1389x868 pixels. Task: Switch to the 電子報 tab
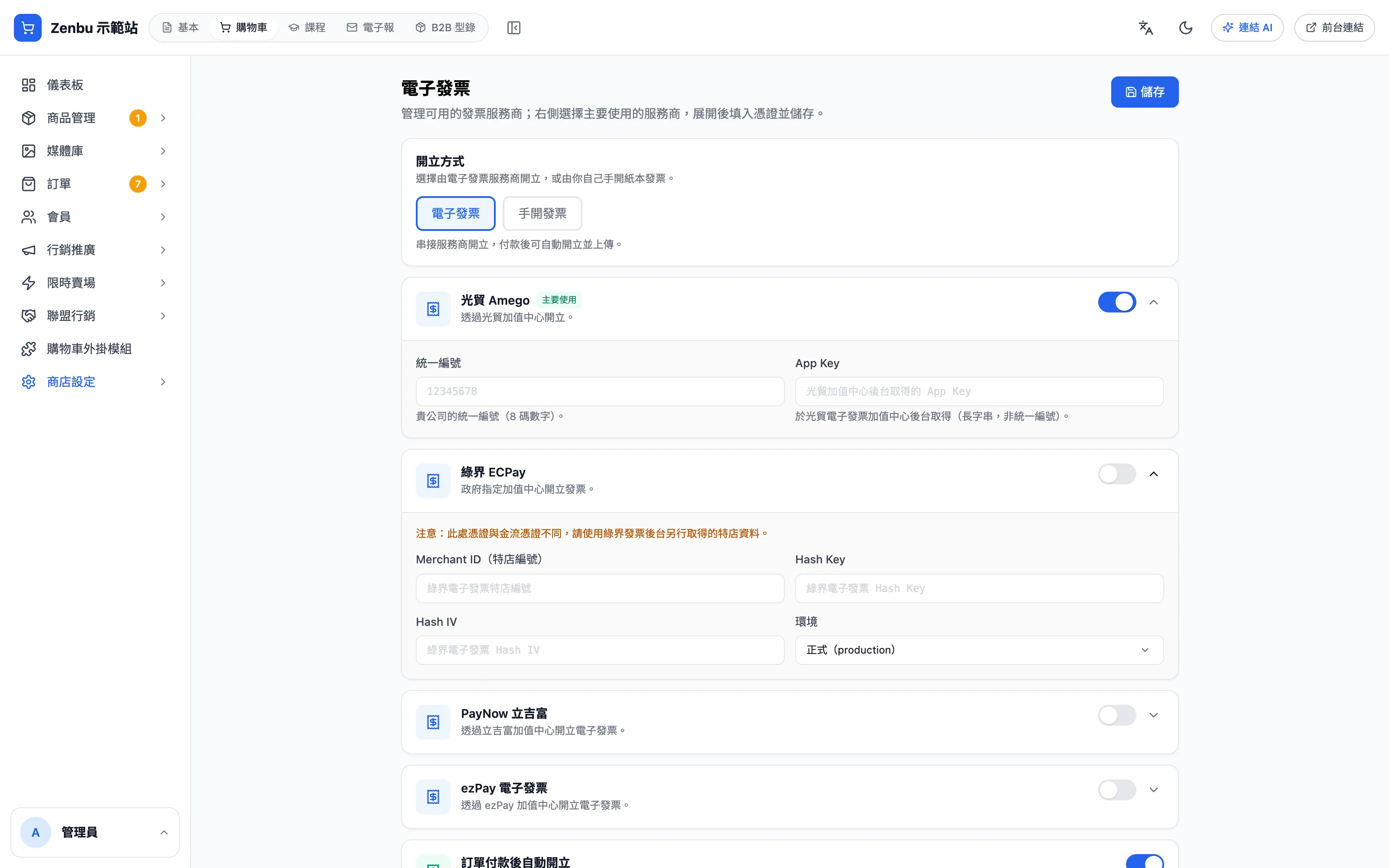coord(370,27)
